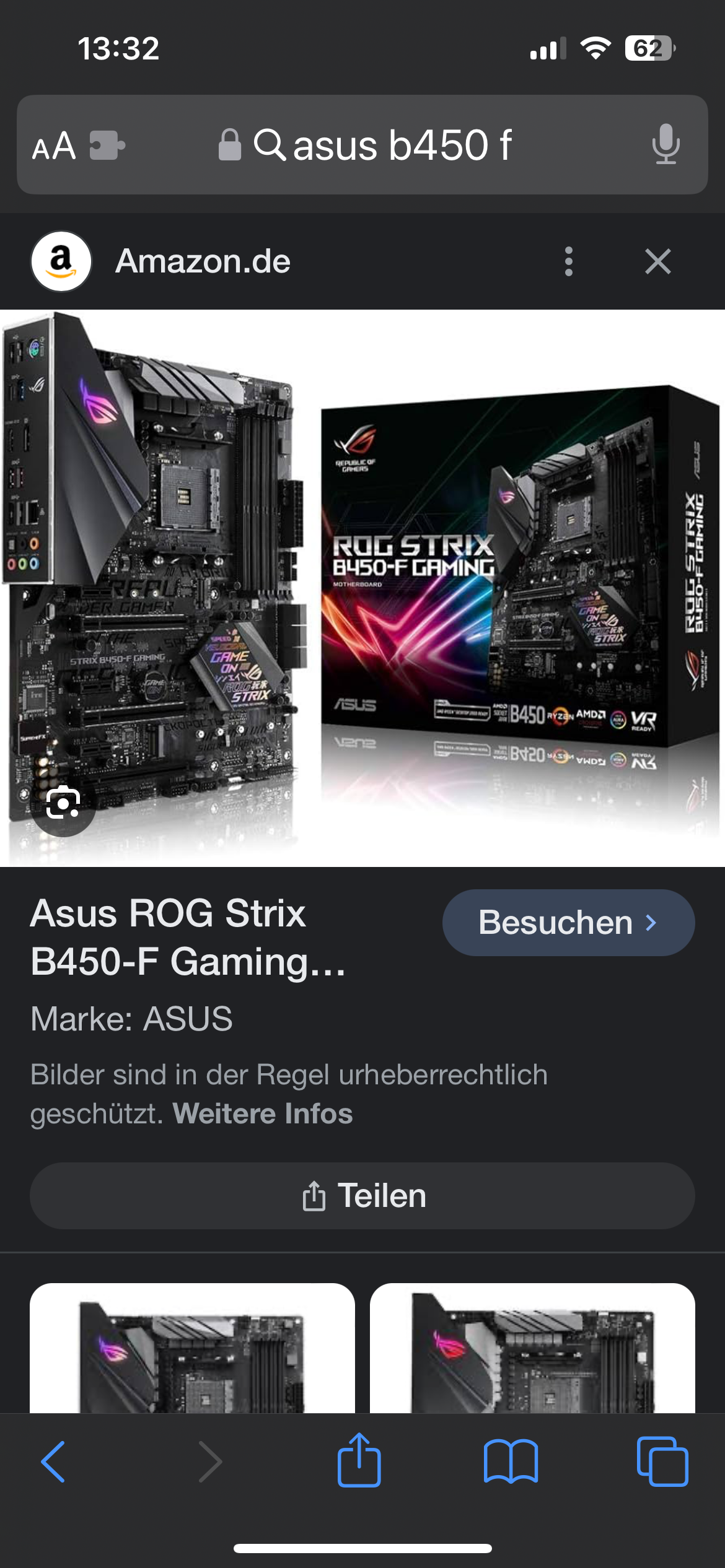Tap the forward navigation arrow
This screenshot has height=1568, width=725.
coord(209,1461)
